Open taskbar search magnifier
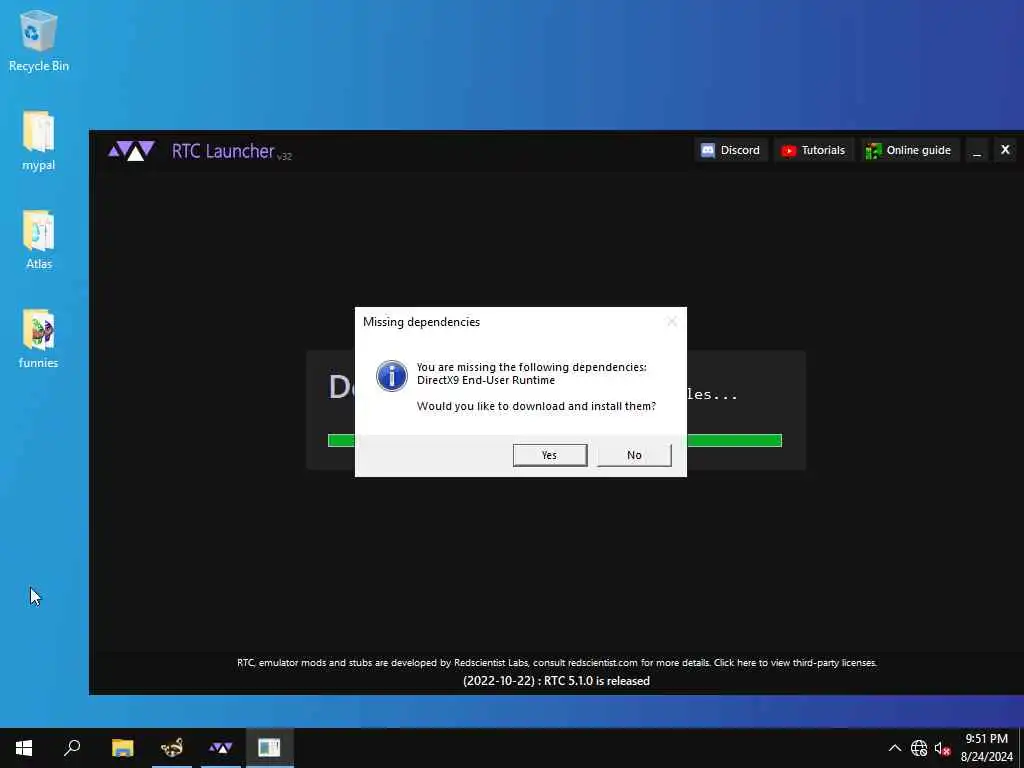The height and width of the screenshot is (768, 1024). 72,748
